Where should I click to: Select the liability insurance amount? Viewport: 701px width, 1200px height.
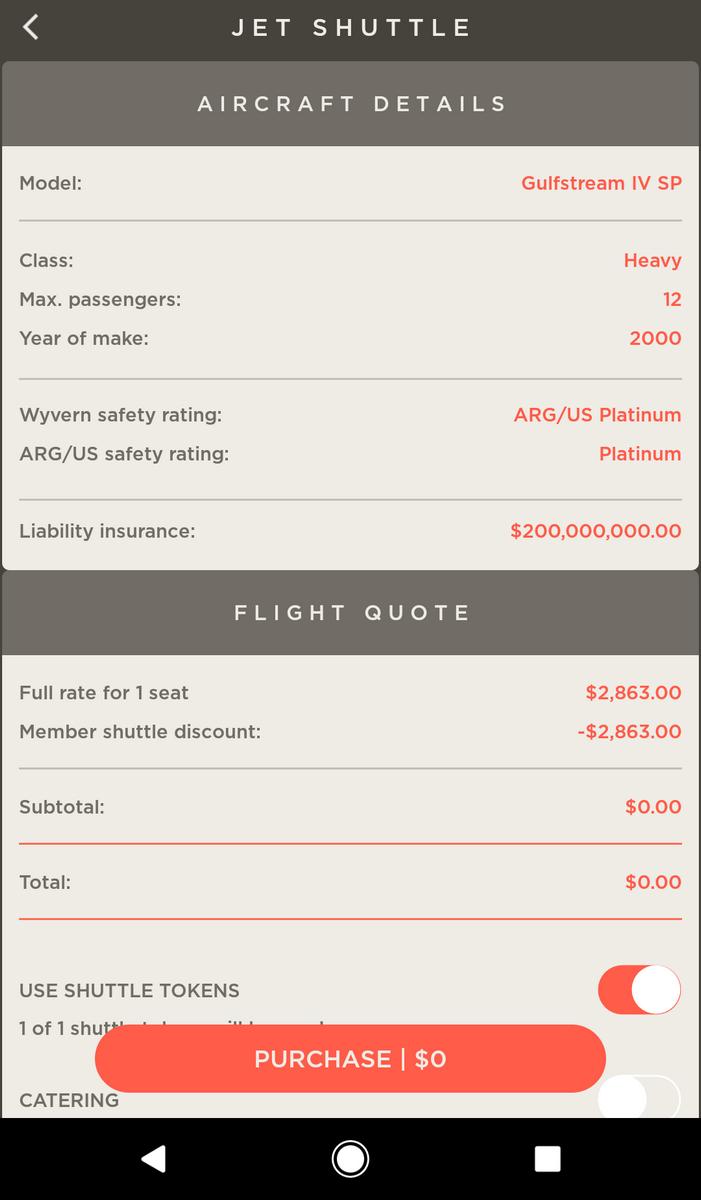(x=594, y=531)
